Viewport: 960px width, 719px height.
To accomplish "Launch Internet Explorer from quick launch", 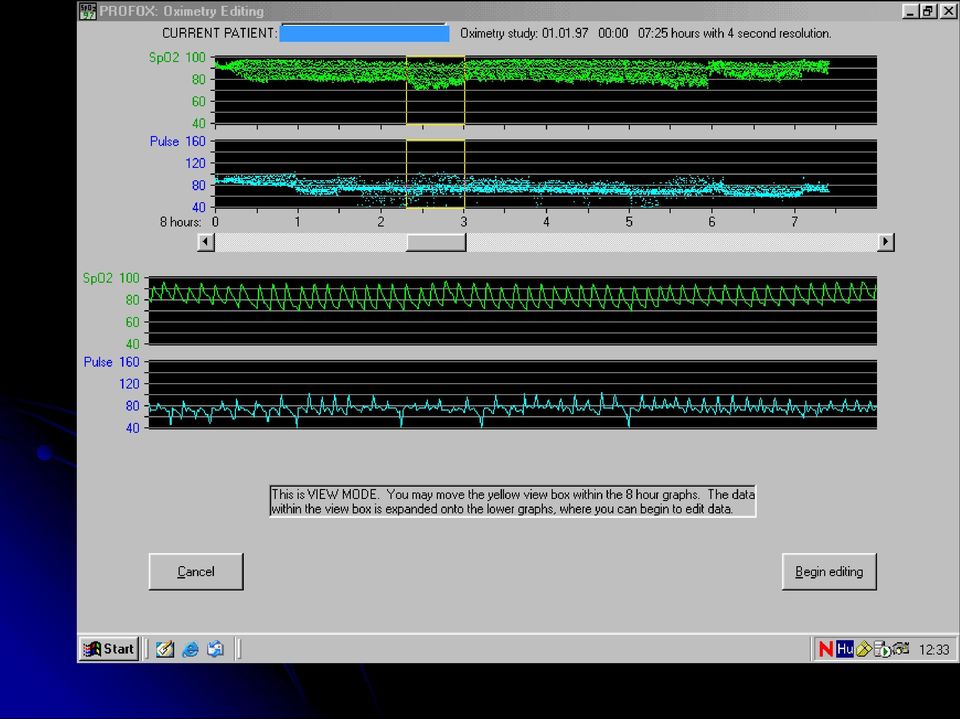I will click(x=190, y=649).
